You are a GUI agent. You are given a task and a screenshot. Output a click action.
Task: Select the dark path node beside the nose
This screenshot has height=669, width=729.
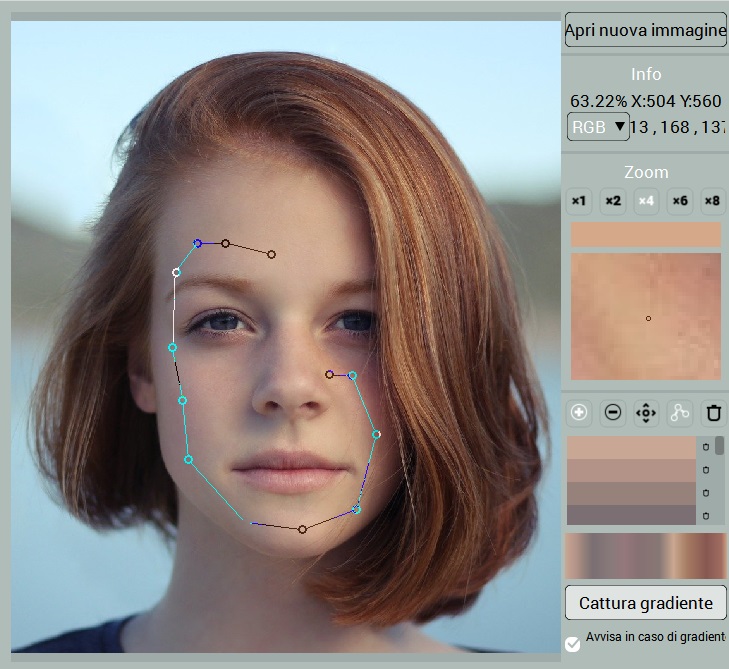point(329,374)
